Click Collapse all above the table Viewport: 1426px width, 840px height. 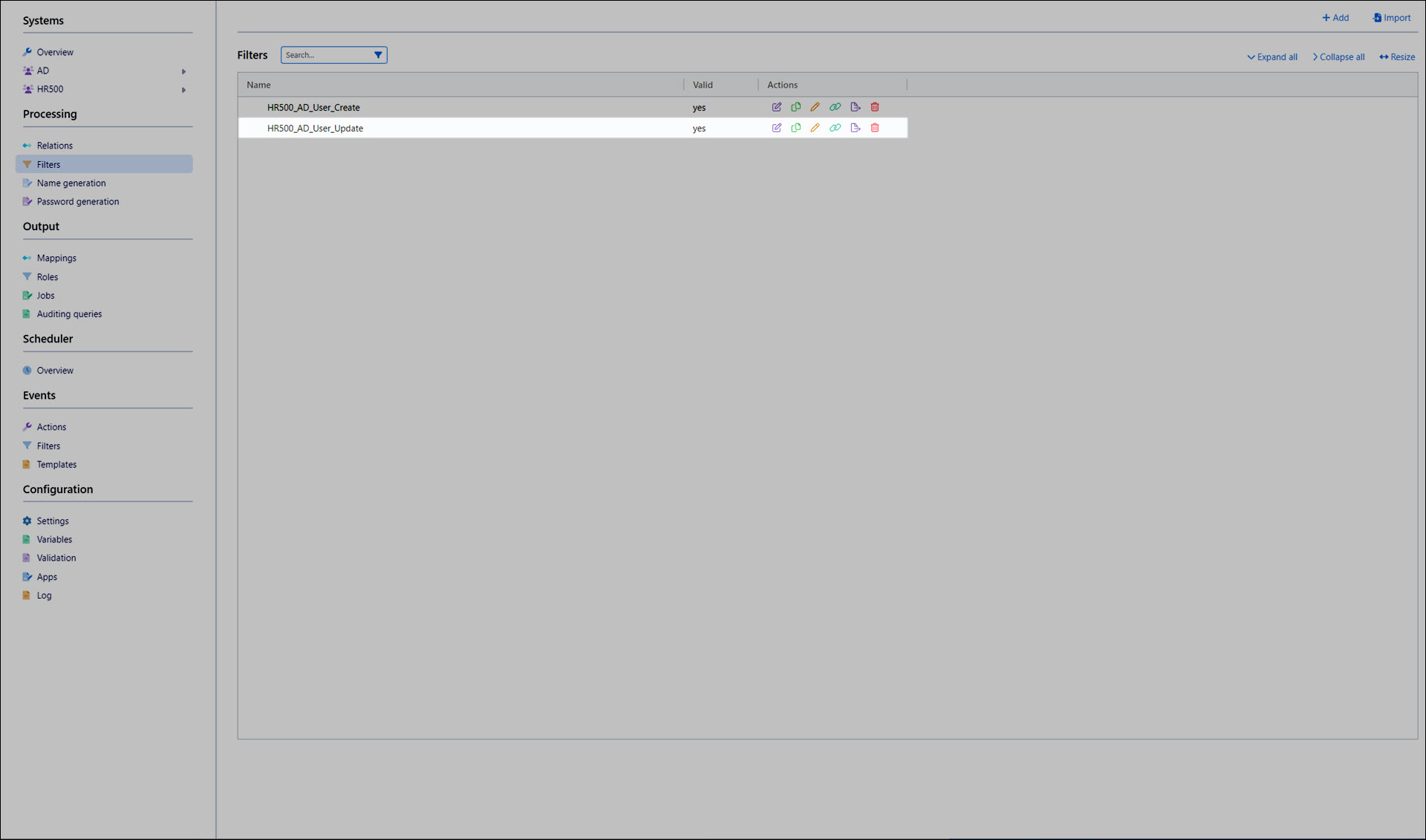[x=1338, y=57]
